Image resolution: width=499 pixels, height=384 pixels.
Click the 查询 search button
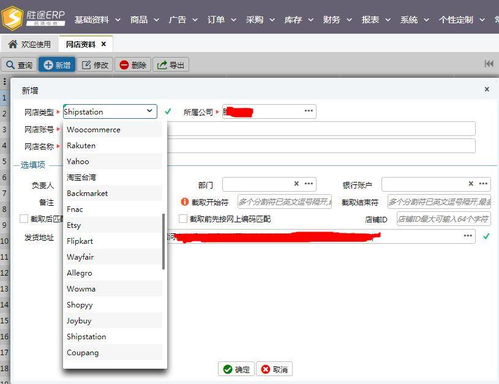(19, 65)
